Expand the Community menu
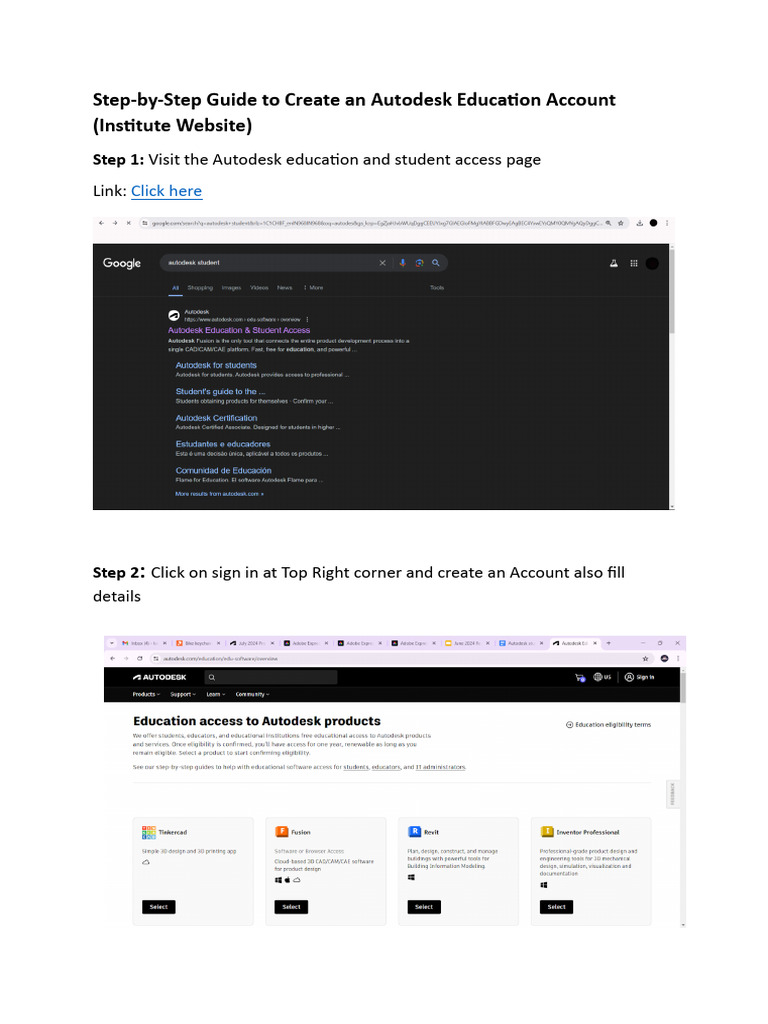The image size is (768, 1024). [253, 694]
